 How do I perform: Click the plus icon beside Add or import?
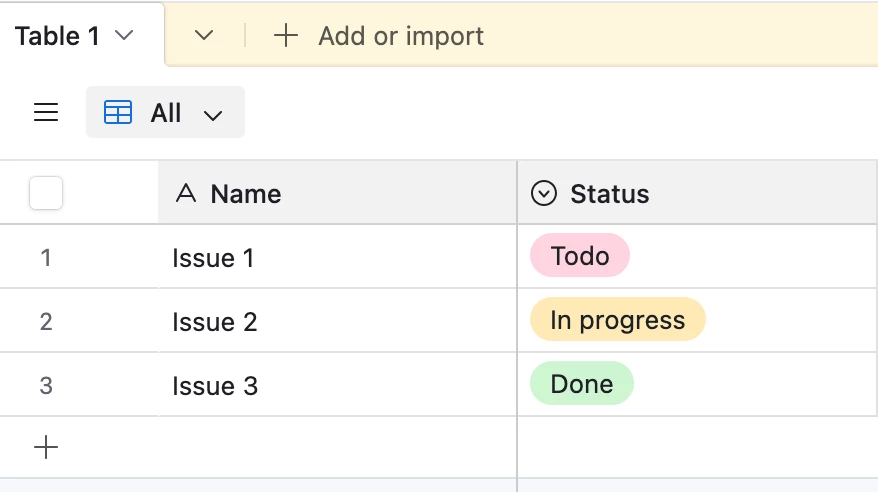(286, 36)
